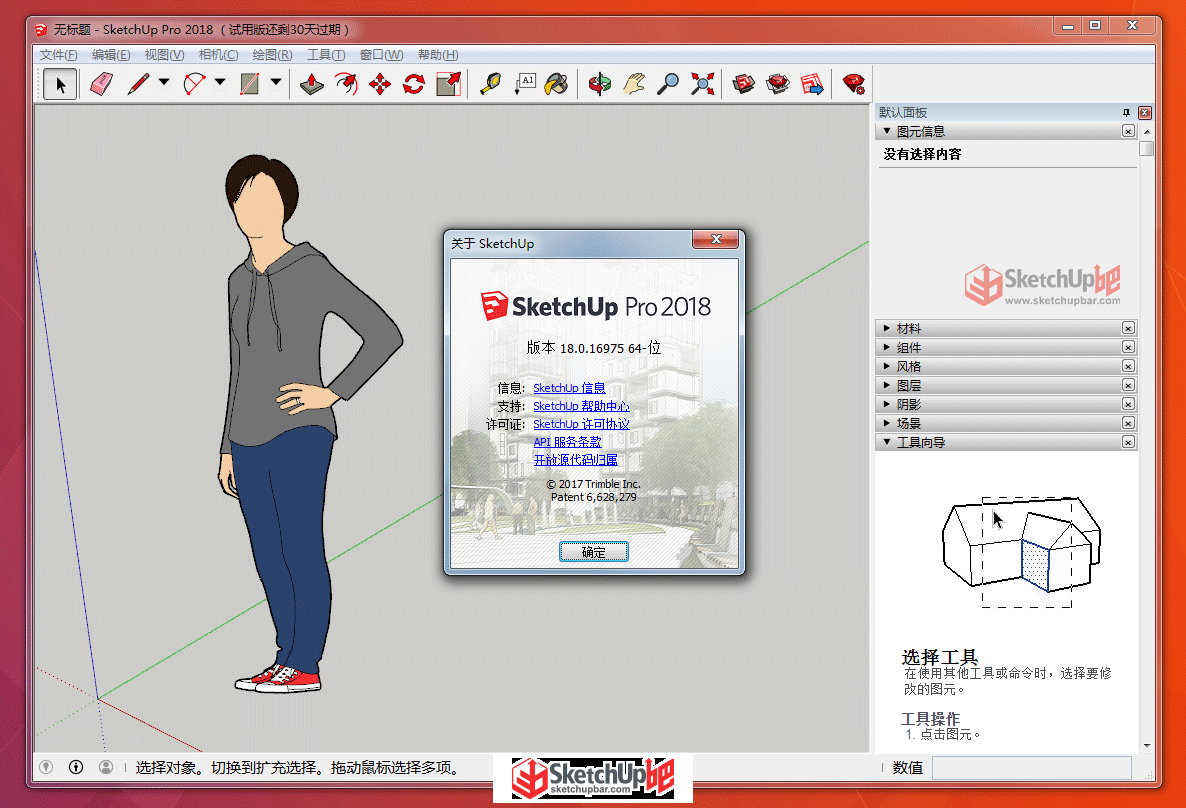1186x808 pixels.
Task: Select the Scale tool
Action: [449, 84]
